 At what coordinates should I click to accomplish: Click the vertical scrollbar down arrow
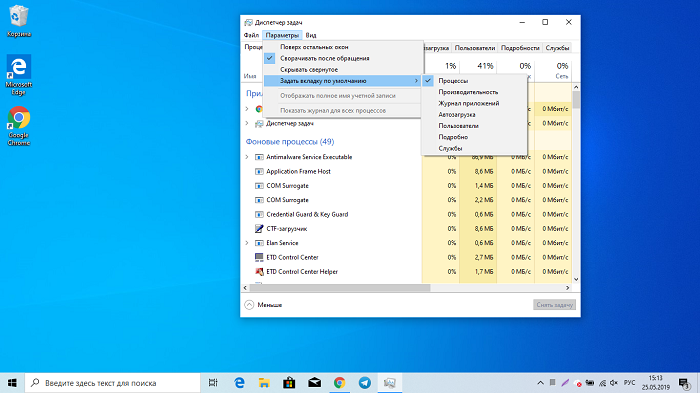click(x=576, y=279)
